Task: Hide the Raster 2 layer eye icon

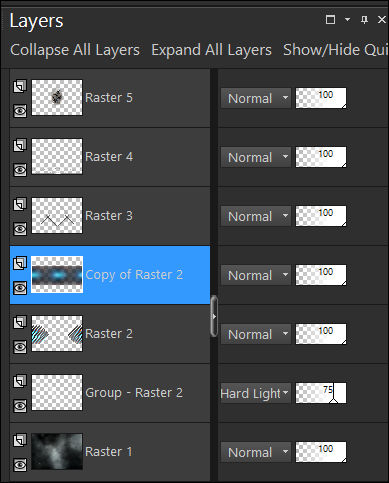Action: tap(20, 347)
